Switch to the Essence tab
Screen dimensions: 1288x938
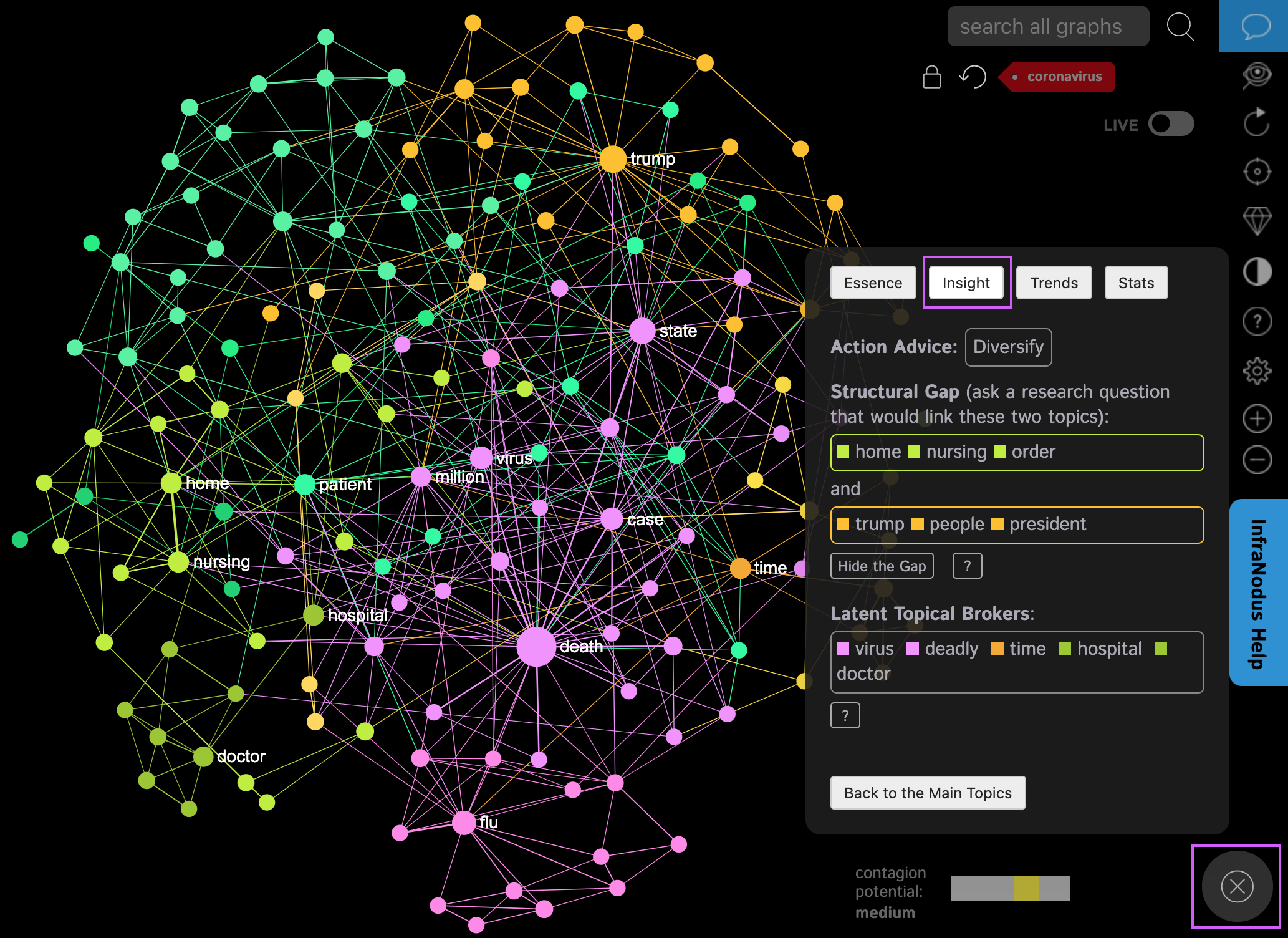point(873,283)
